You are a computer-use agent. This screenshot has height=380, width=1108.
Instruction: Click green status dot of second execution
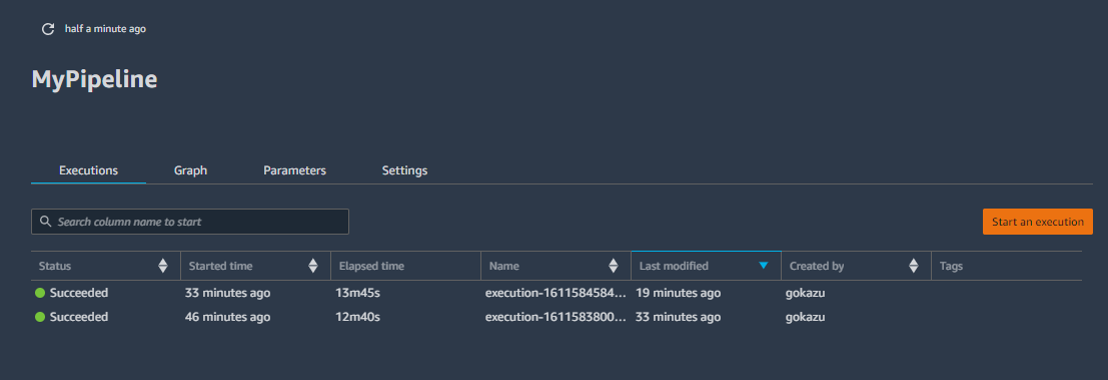point(40,317)
